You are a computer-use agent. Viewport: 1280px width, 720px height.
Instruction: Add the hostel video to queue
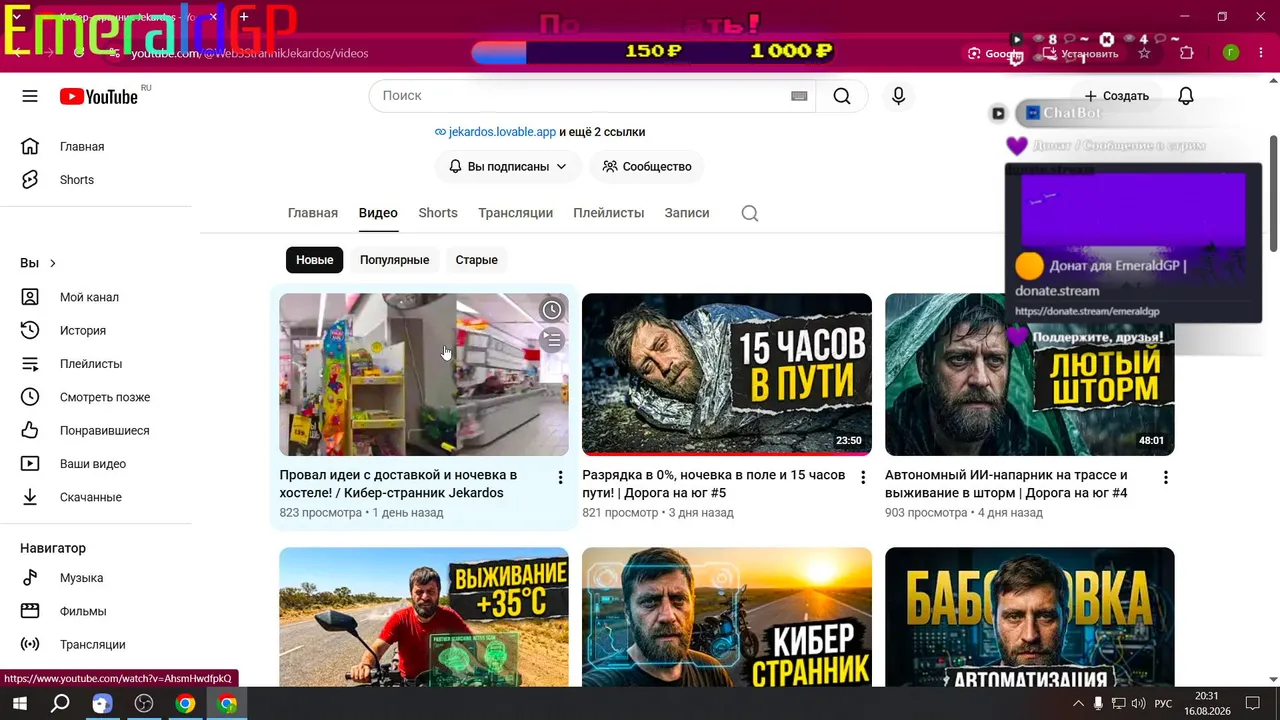(552, 340)
